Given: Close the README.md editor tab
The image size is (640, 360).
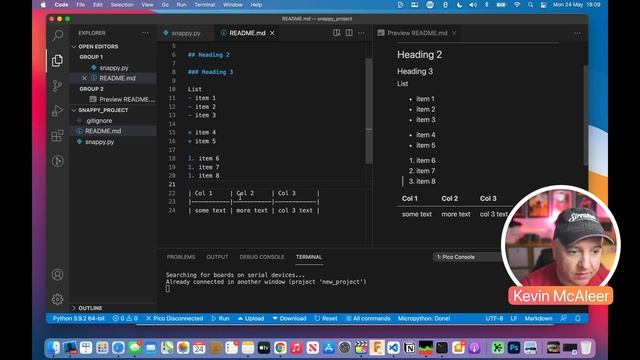Looking at the screenshot, I should click(272, 33).
